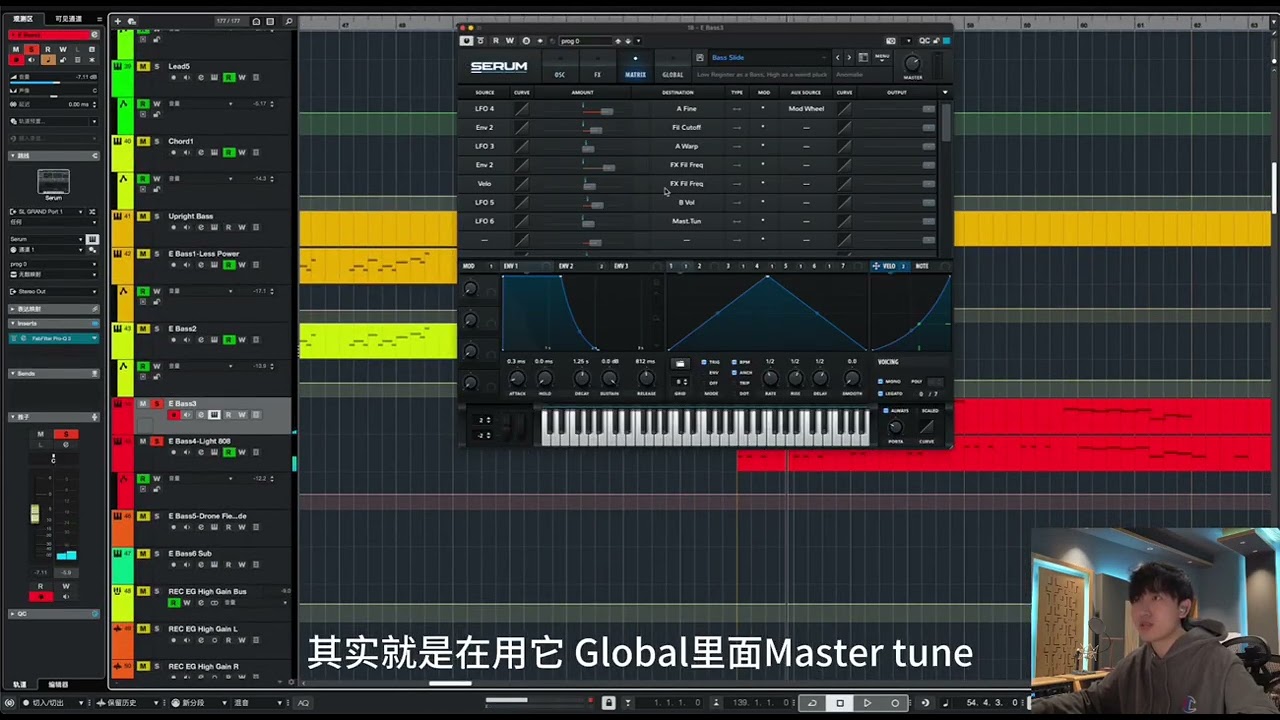Select the NOTE modulation tab
Image resolution: width=1280 pixels, height=720 pixels.
click(x=922, y=266)
